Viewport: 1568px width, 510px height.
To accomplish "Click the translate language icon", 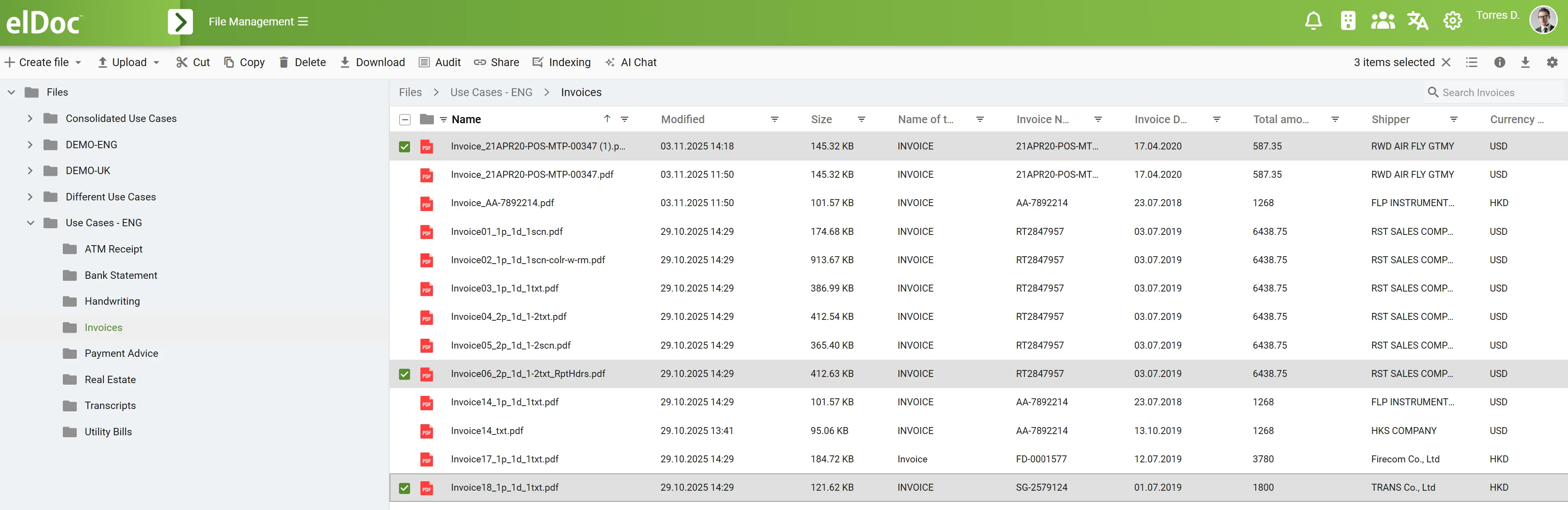I will (x=1417, y=21).
